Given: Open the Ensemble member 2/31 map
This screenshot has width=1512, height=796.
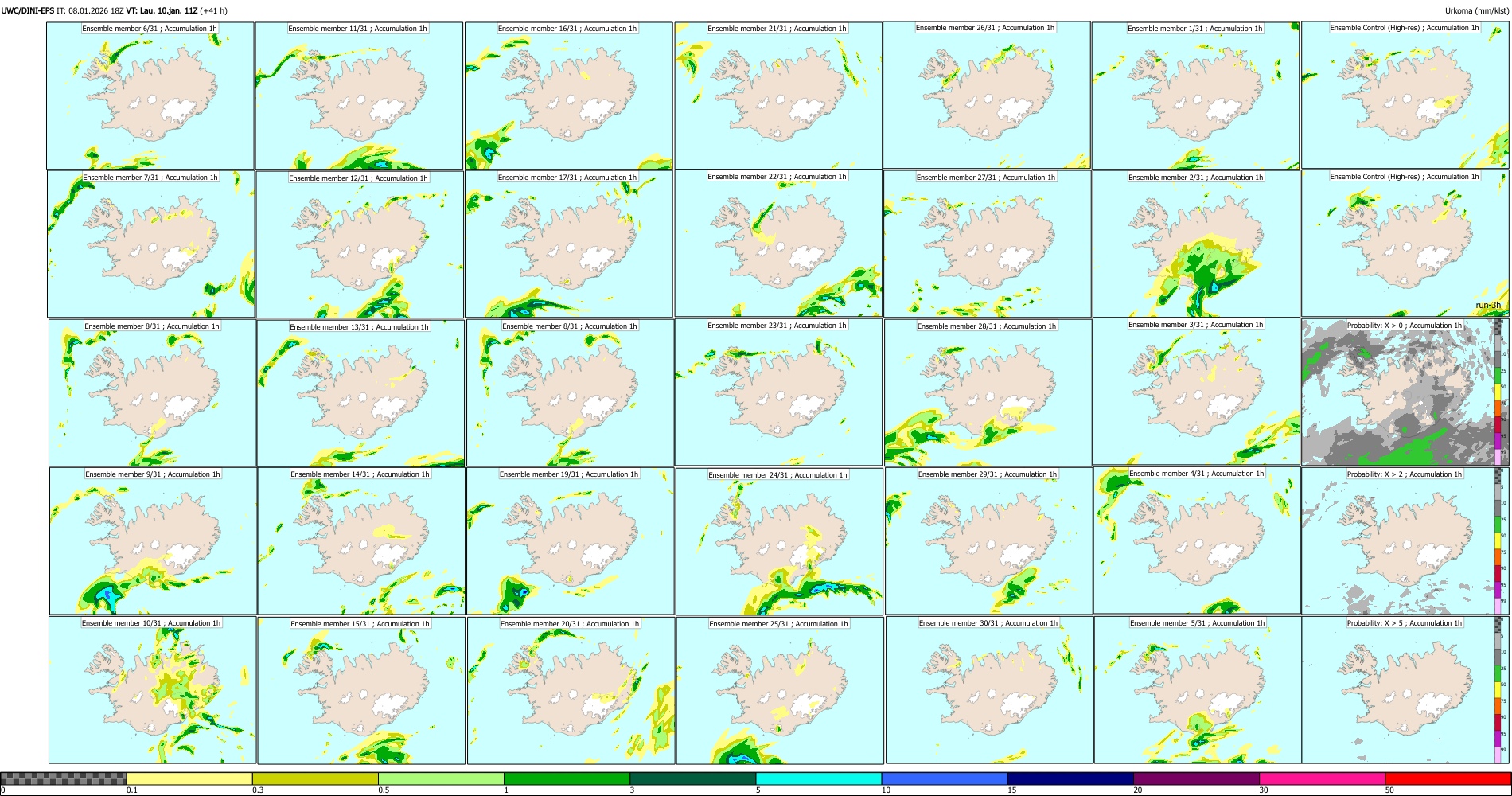Looking at the screenshot, I should [x=1196, y=244].
